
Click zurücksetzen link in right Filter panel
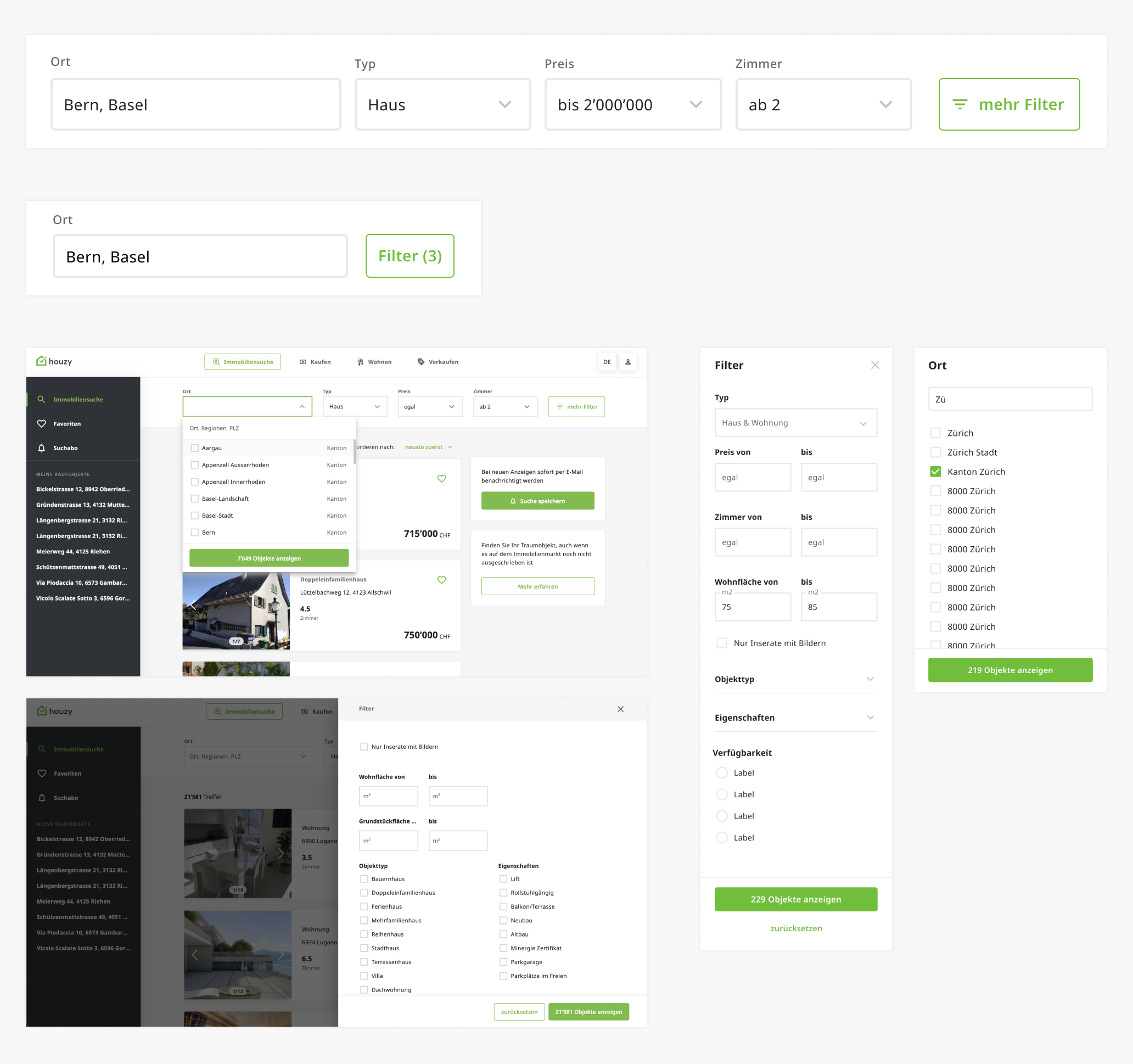795,928
